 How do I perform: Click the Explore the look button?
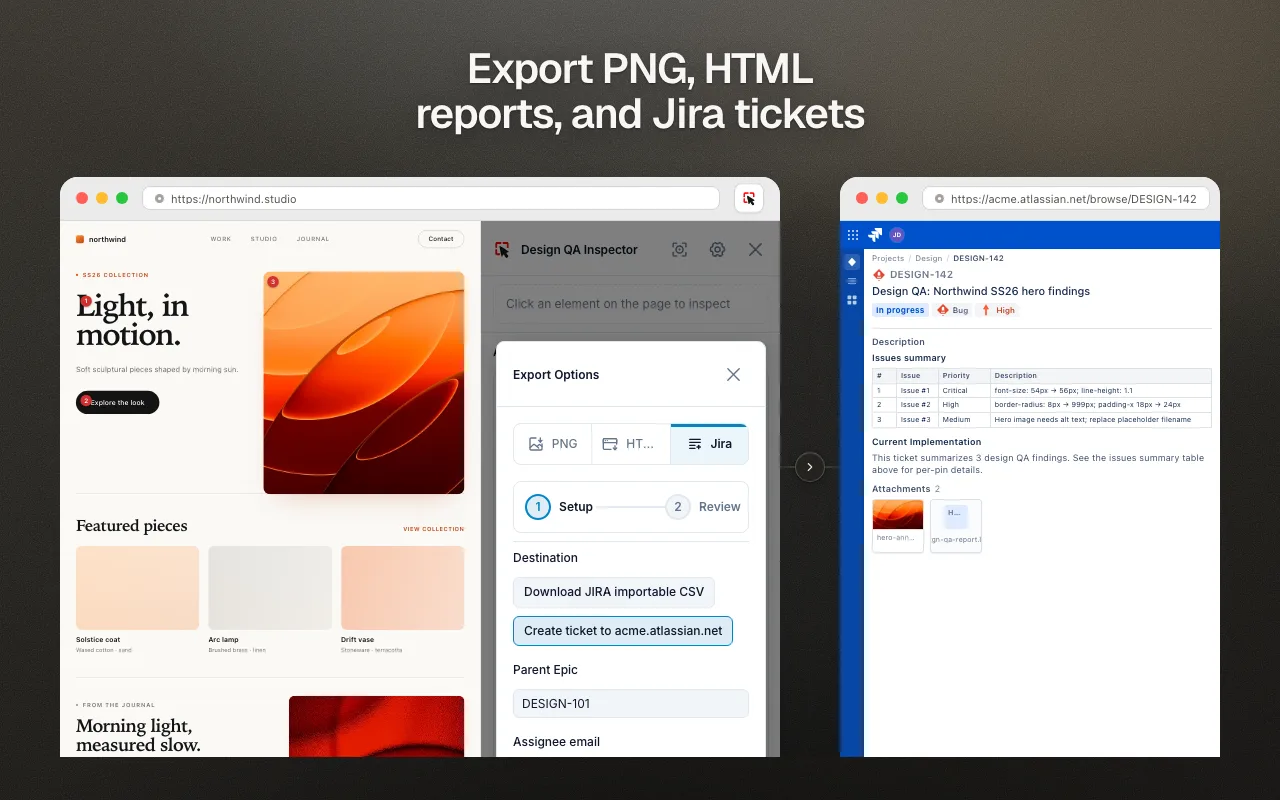click(117, 402)
